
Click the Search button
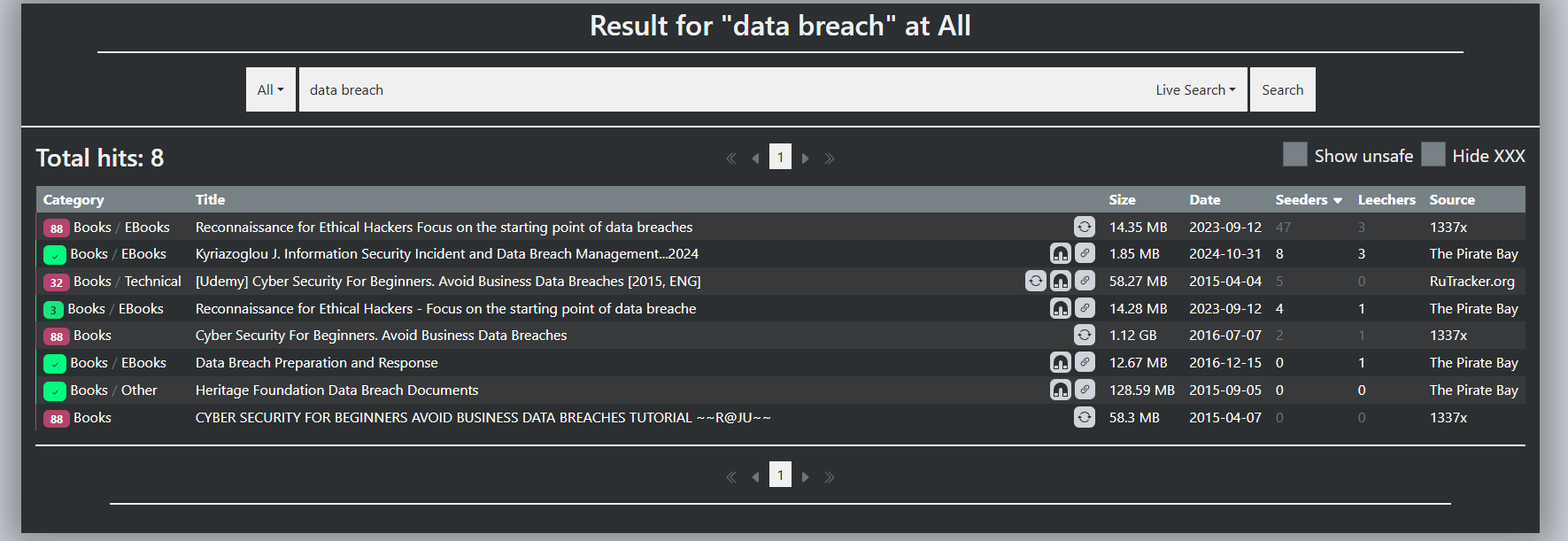click(1282, 89)
